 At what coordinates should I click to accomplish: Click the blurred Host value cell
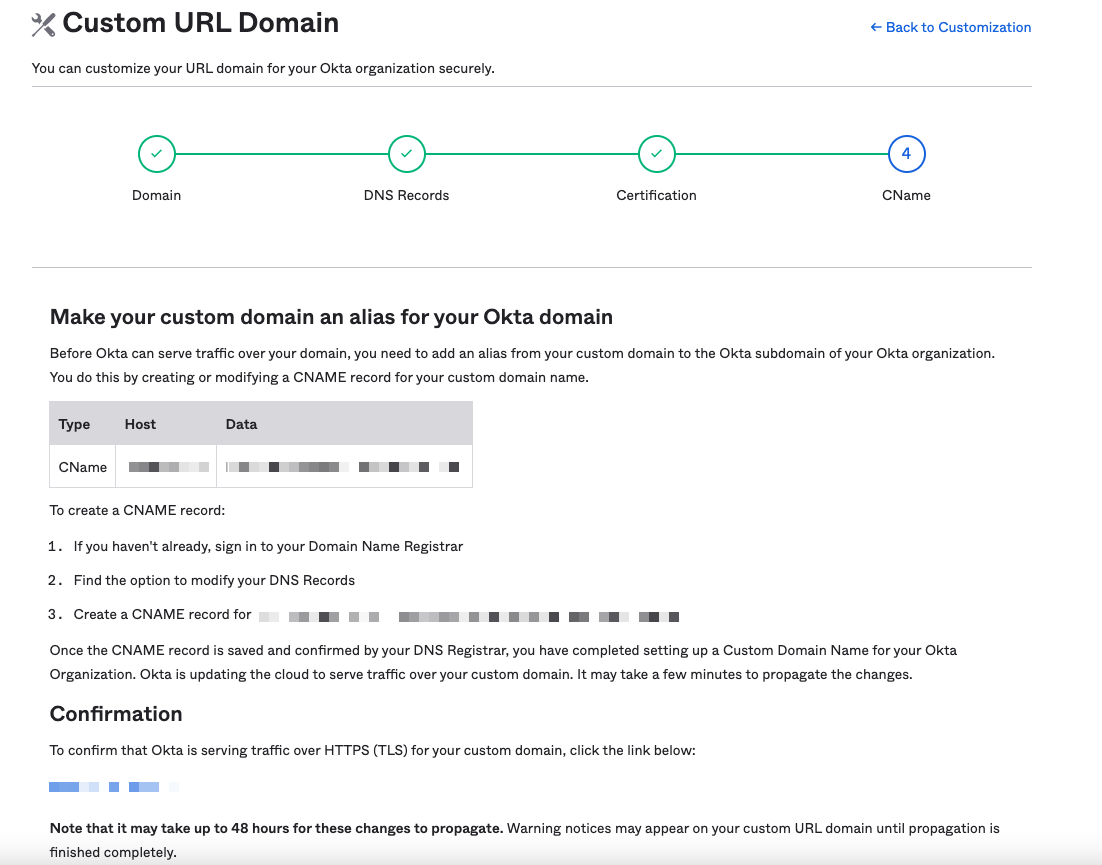pos(167,467)
